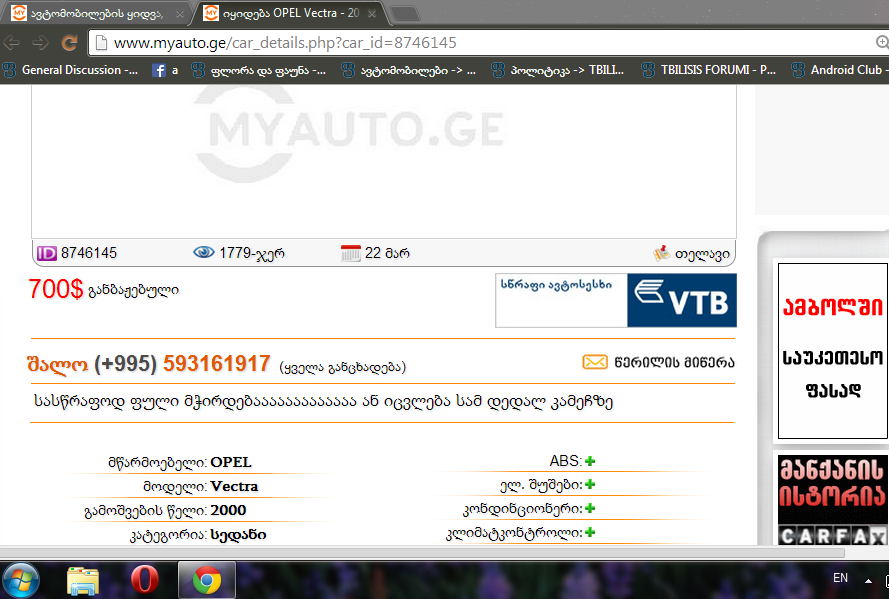Click the მწარმოებელი OPEL value
Viewport: 889px width, 599px height.
(231, 462)
